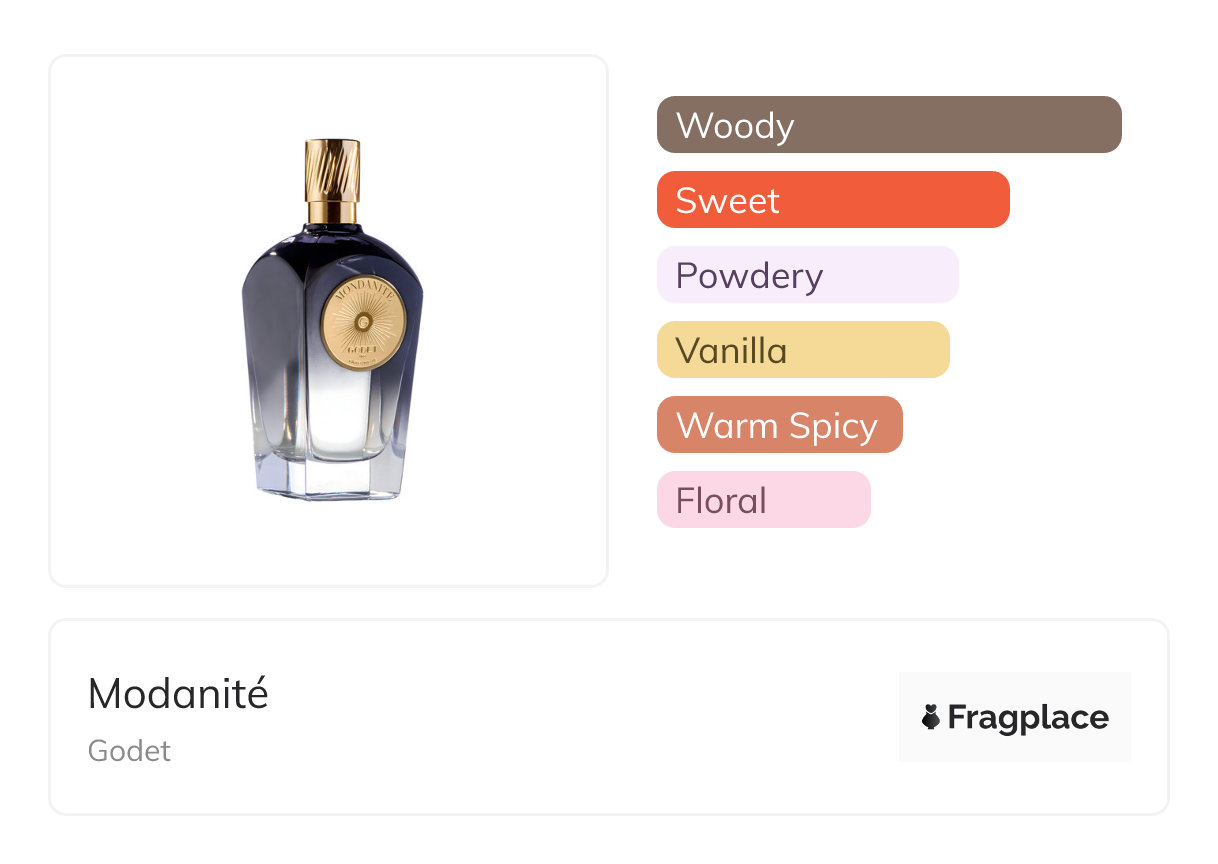Click the gold neck collar below the cap
Image resolution: width=1218 pixels, height=864 pixels.
pyautogui.click(x=332, y=211)
